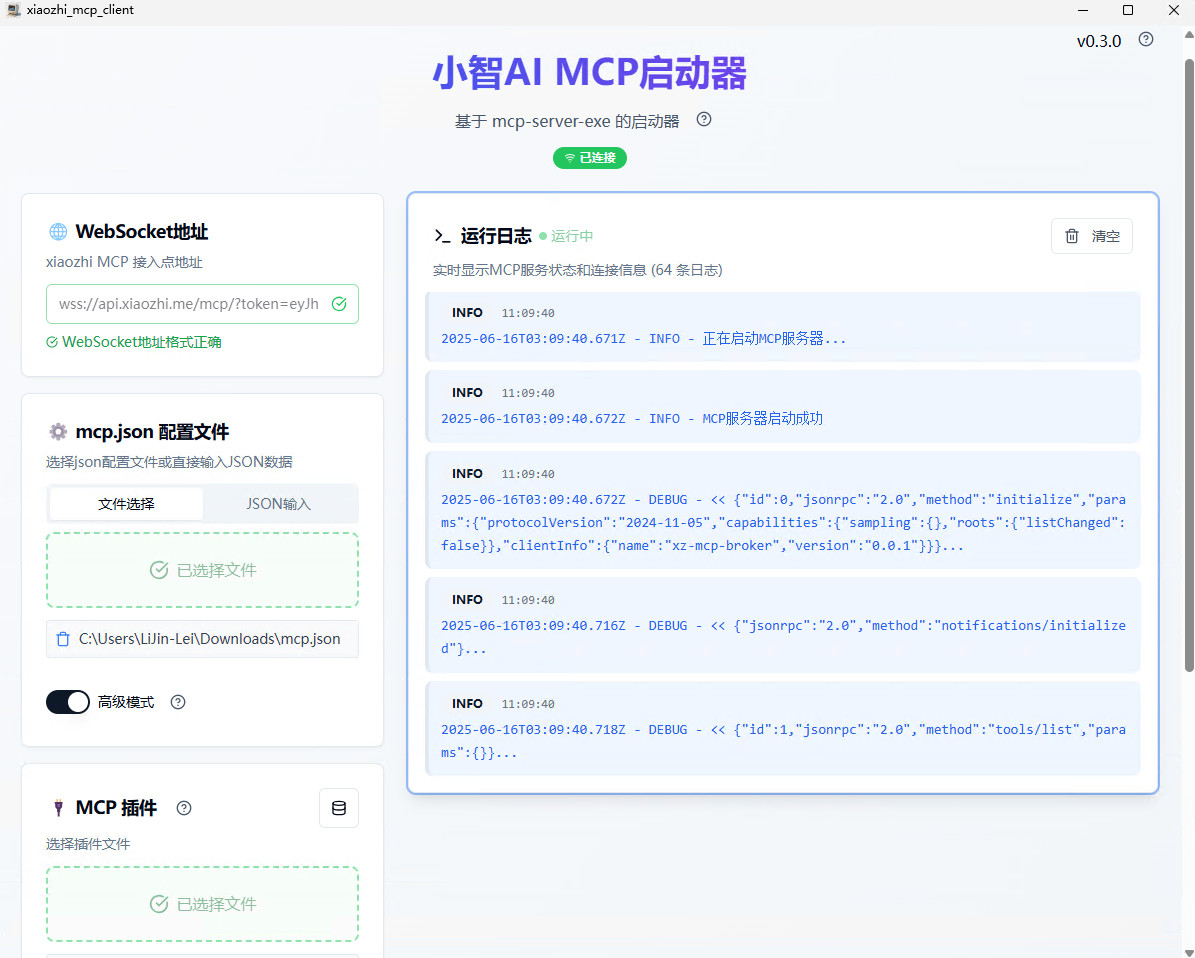Clear the log with the 清空 button
Viewport: 1195px width, 958px height.
(x=1092, y=236)
